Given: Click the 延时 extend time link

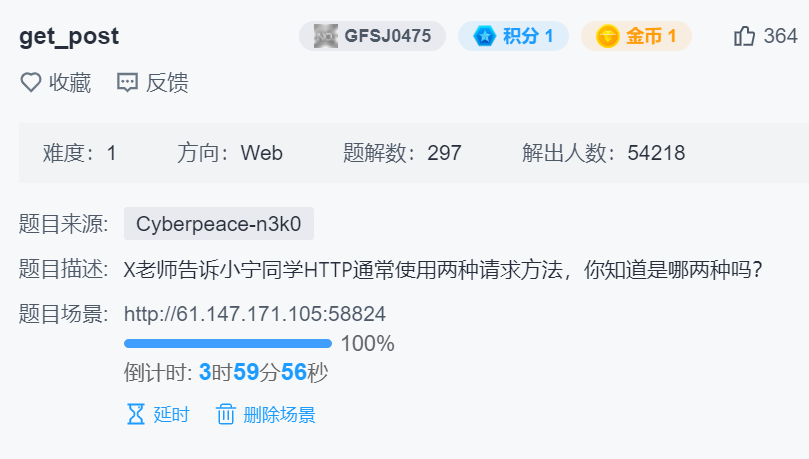Looking at the screenshot, I should pyautogui.click(x=171, y=414).
